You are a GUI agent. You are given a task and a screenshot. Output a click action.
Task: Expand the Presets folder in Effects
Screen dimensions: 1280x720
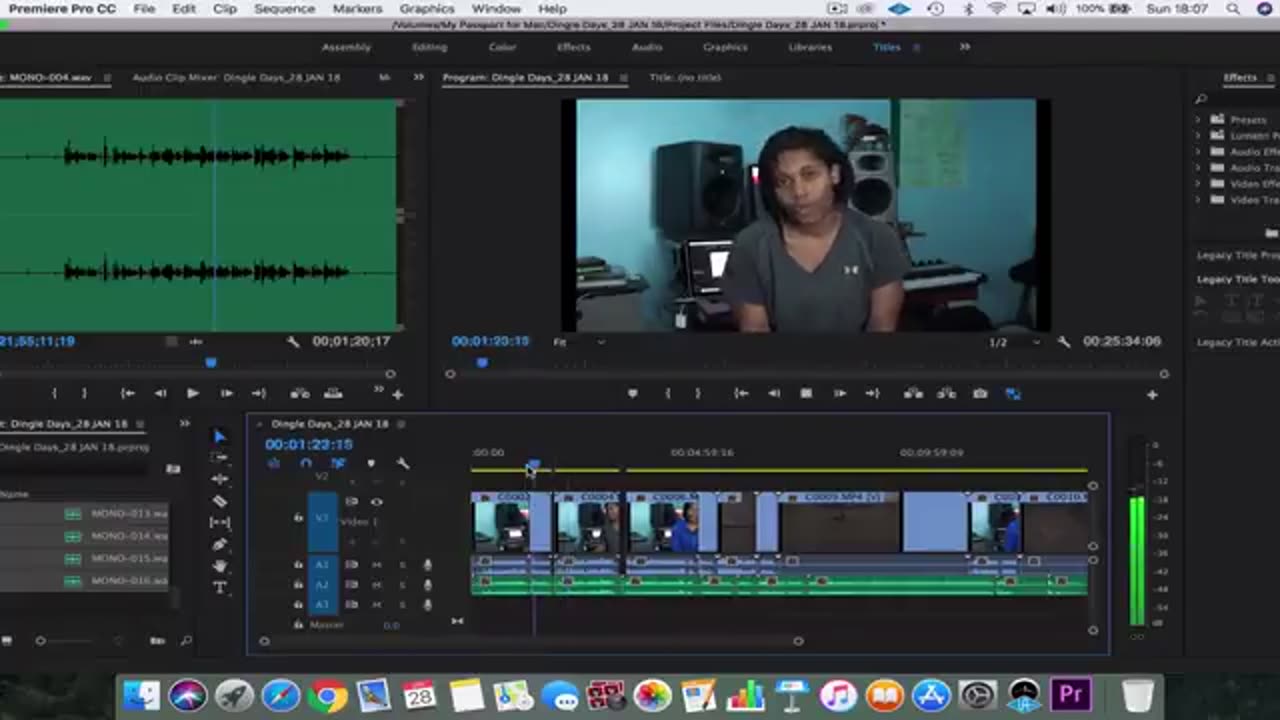(x=1199, y=120)
